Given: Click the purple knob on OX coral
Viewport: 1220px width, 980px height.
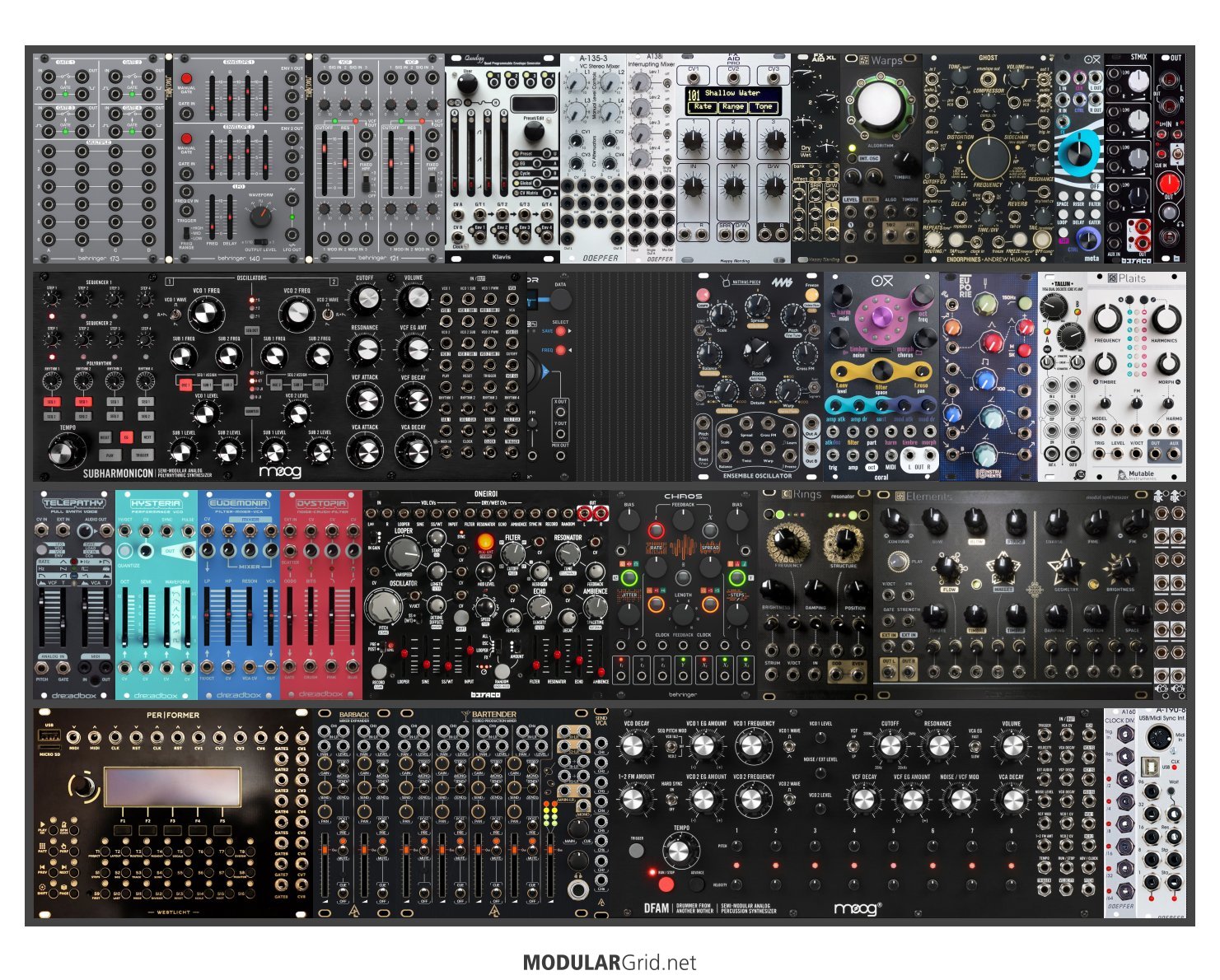Looking at the screenshot, I should (881, 315).
